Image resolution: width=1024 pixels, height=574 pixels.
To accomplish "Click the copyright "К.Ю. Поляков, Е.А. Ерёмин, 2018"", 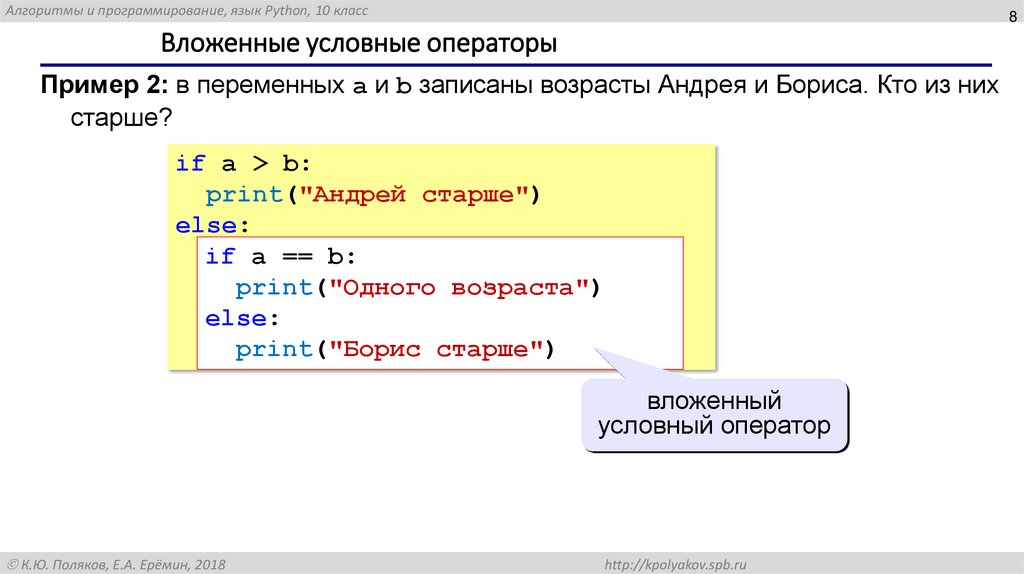I will coord(116,564).
